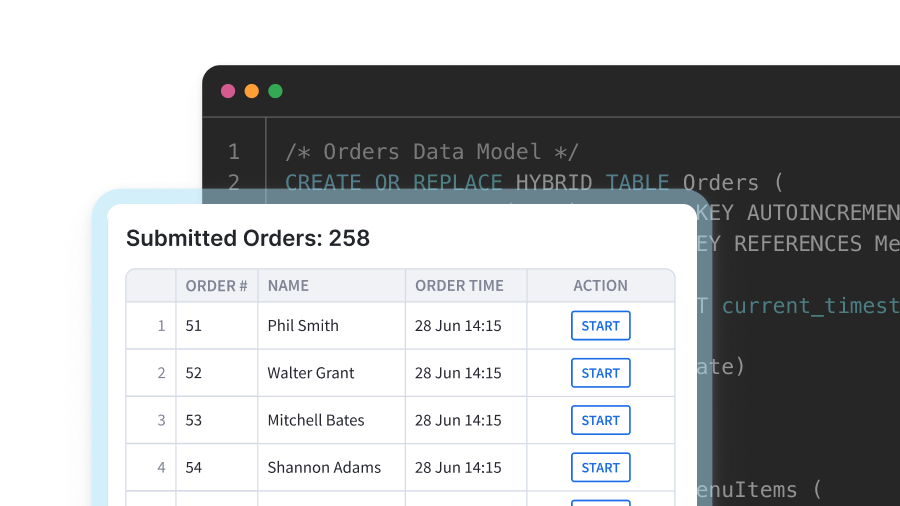Place cursor on Orders Data Model comment
Screen dimensions: 900x506
(432, 152)
